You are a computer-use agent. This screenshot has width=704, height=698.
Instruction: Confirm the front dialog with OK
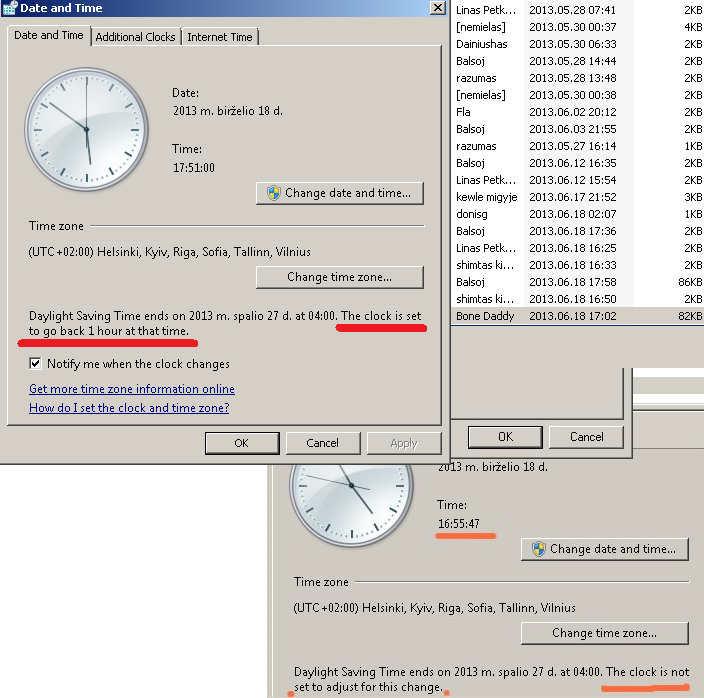[242, 443]
